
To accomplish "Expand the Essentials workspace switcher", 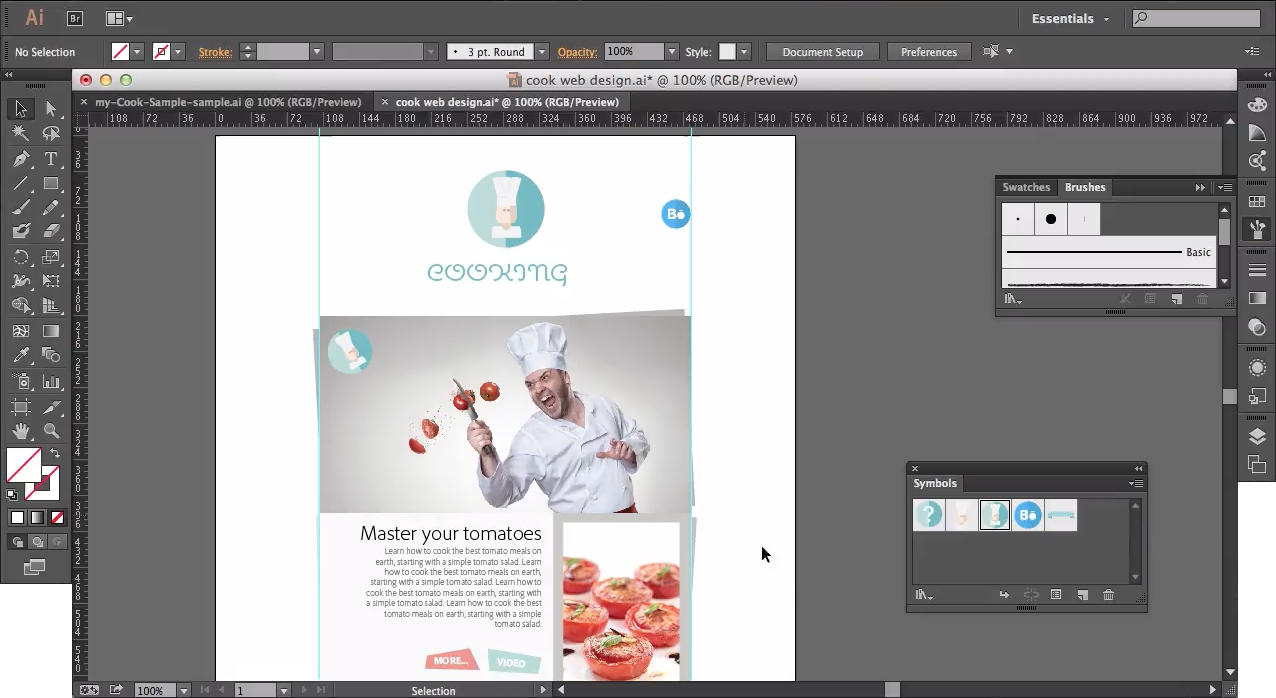I will [1072, 18].
